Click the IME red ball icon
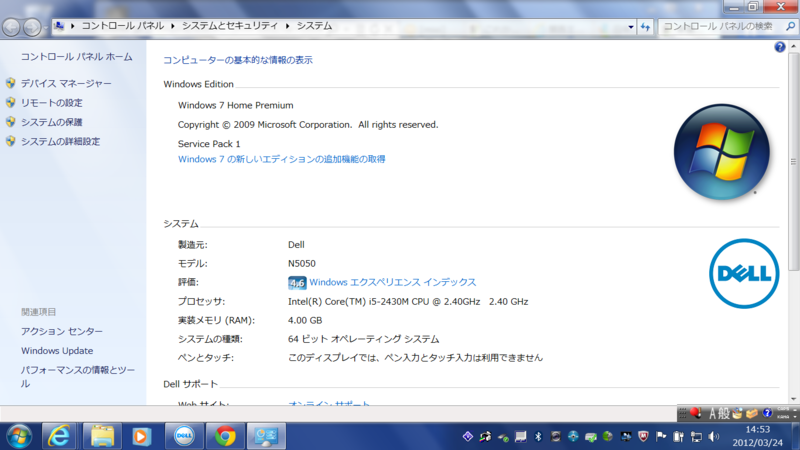 click(x=696, y=413)
